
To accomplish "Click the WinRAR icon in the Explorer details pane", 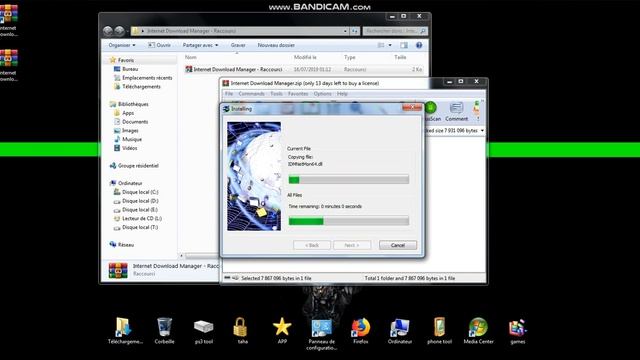I will click(x=118, y=270).
